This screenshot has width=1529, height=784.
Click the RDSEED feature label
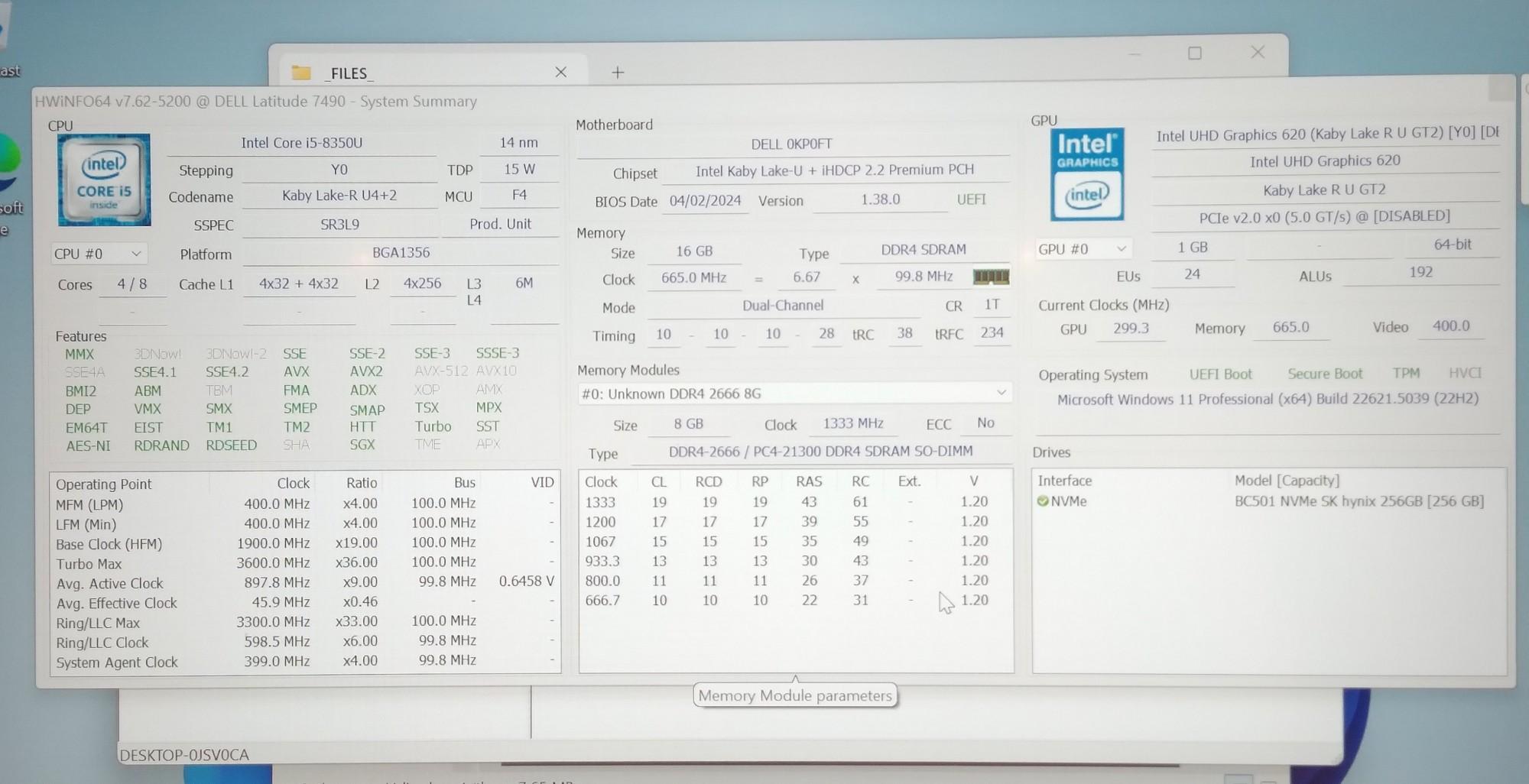tap(232, 445)
